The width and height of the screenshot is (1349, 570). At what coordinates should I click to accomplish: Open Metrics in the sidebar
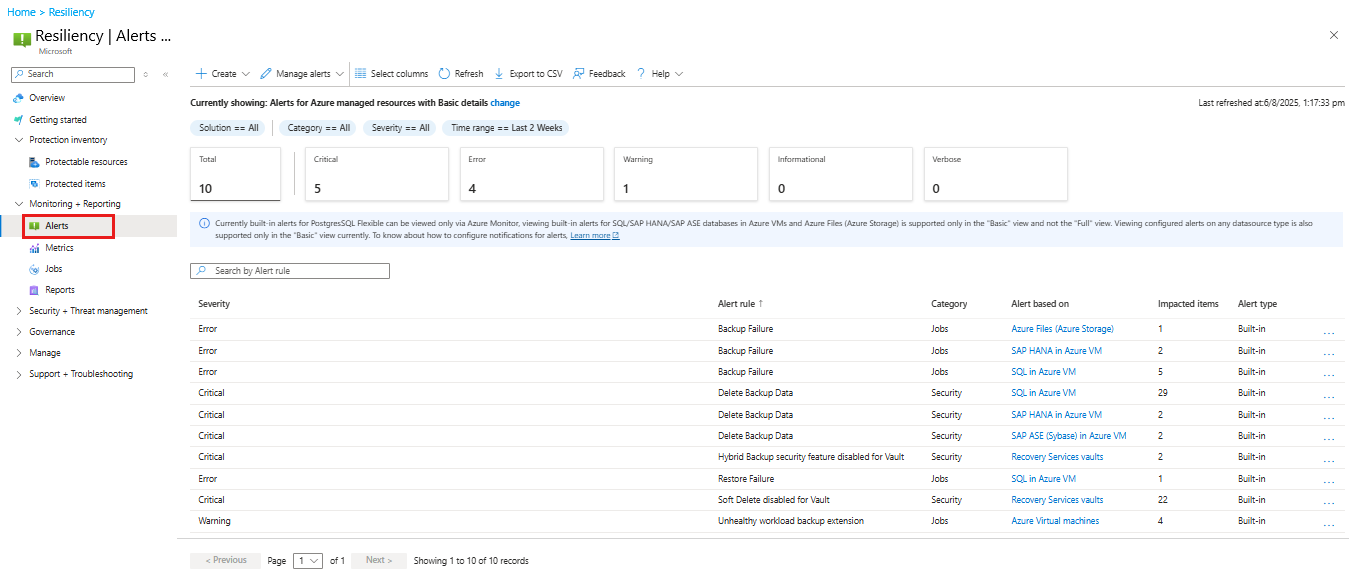(x=59, y=248)
